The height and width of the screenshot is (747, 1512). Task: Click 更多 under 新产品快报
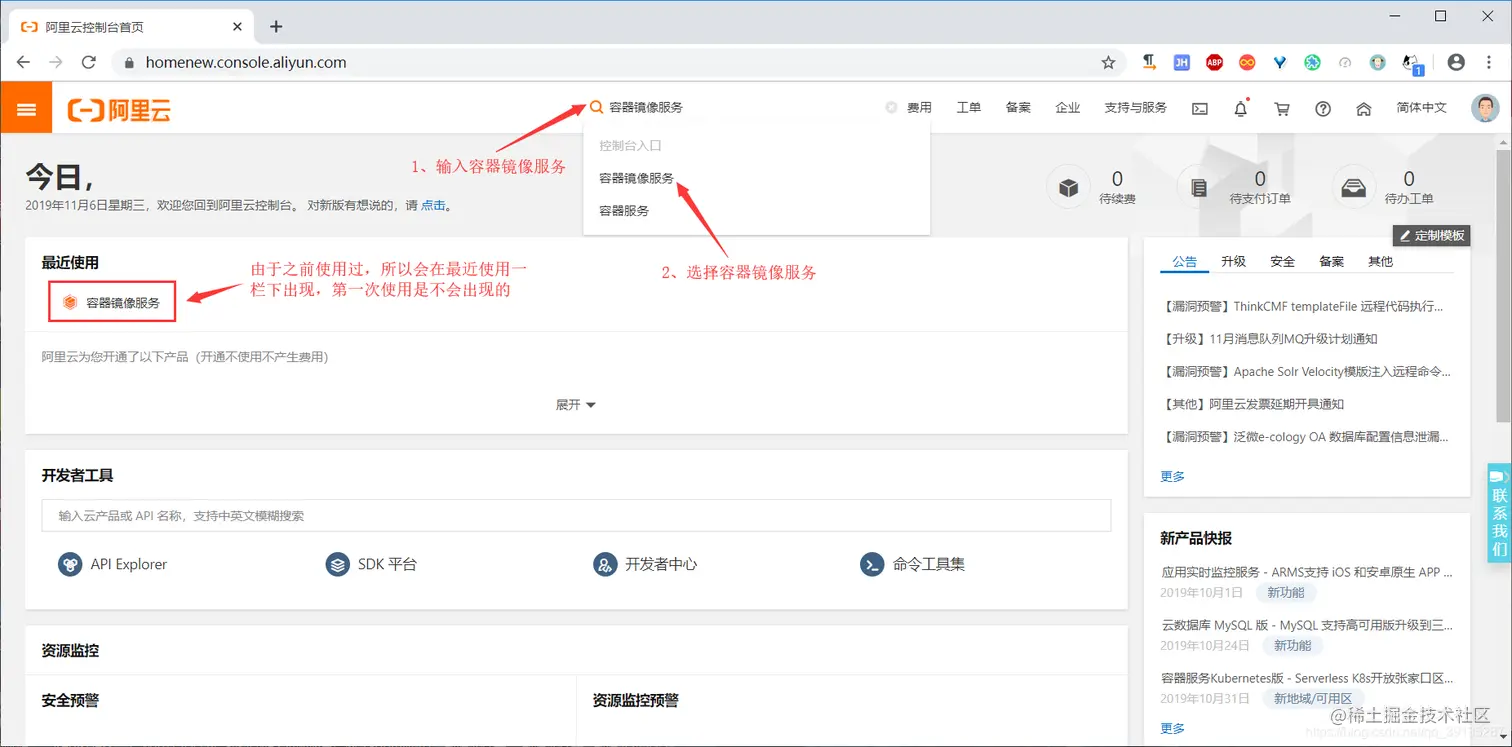pyautogui.click(x=1173, y=729)
